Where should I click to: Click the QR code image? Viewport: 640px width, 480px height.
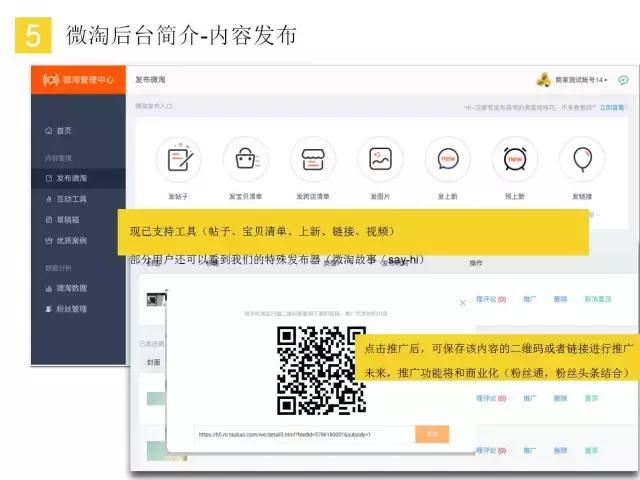[321, 371]
